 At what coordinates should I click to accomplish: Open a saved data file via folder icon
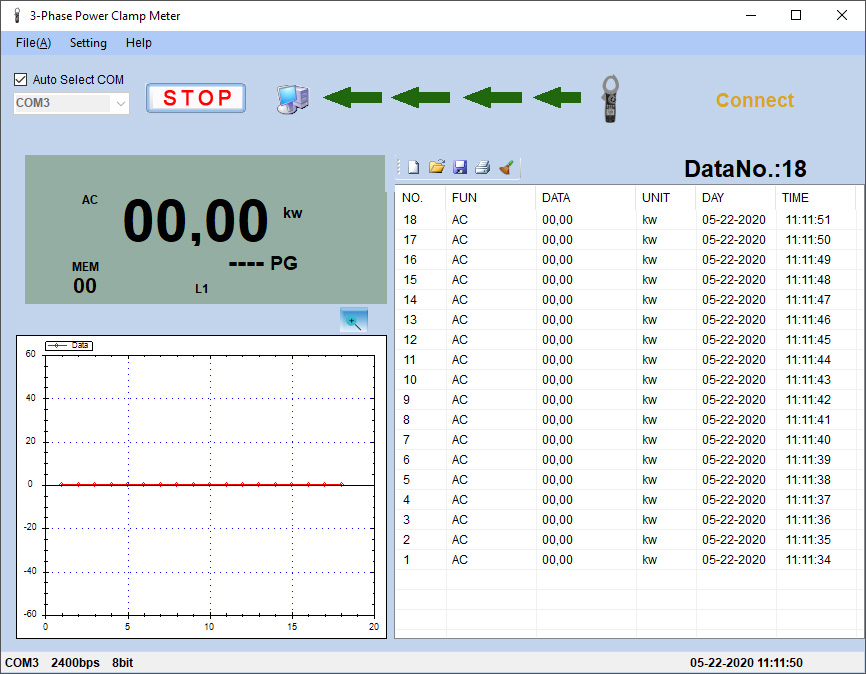[x=437, y=168]
